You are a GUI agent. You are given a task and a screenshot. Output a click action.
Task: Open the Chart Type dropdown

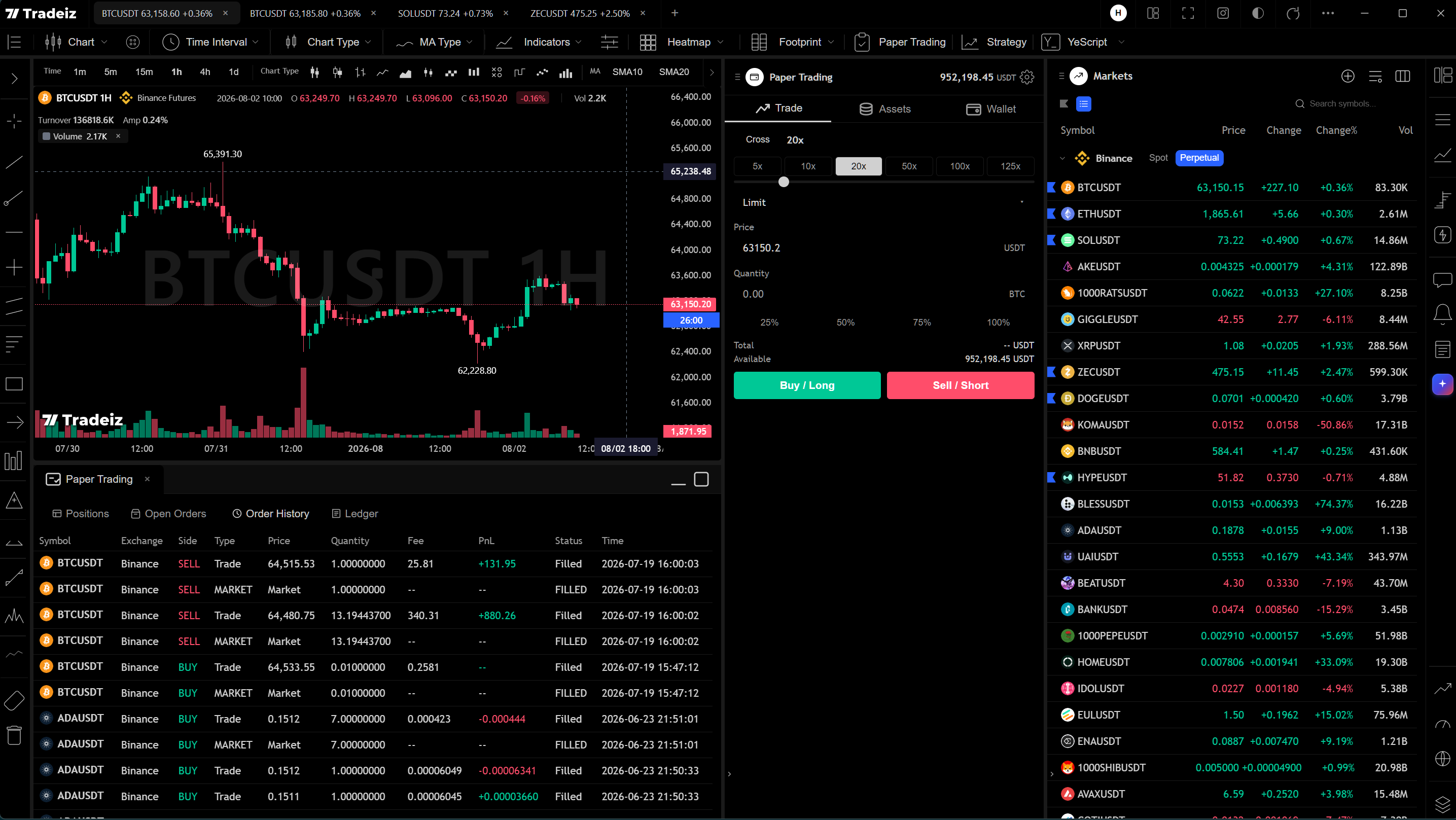(x=328, y=43)
